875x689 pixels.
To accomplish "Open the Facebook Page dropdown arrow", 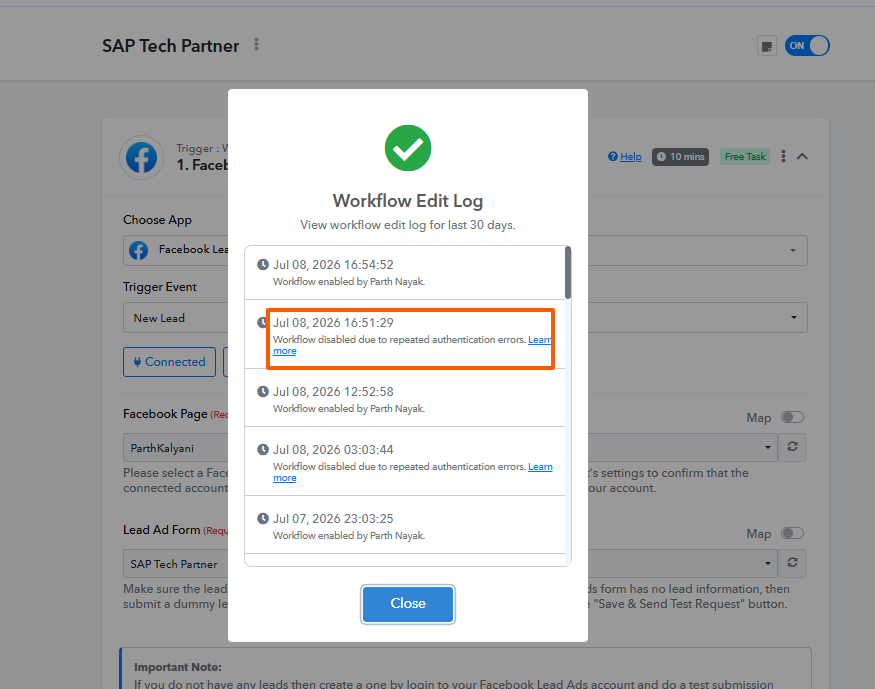I will (768, 447).
